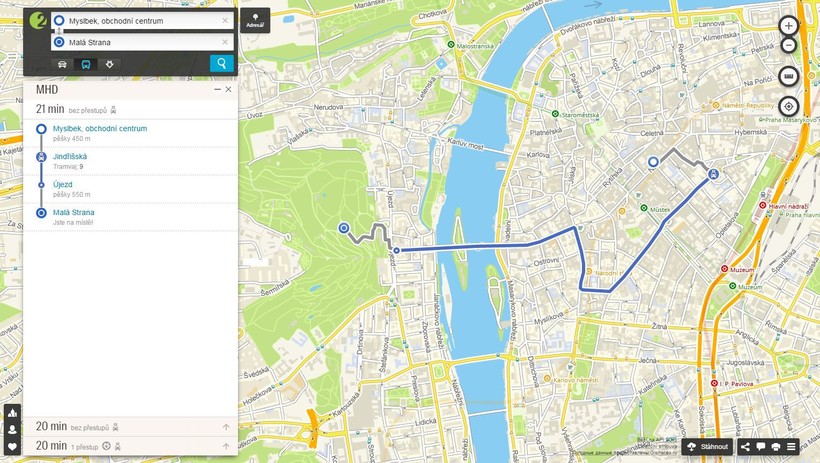
Task: Switch to the hiking/cycling route mode
Action: click(109, 64)
